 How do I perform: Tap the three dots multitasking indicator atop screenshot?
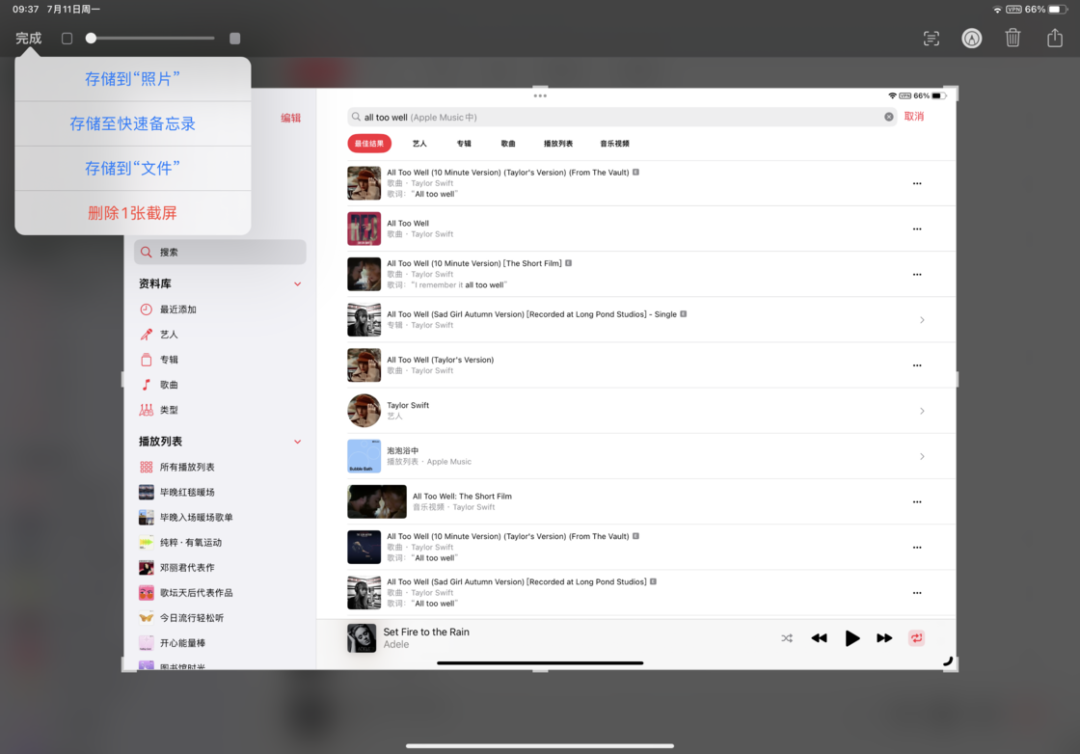540,96
